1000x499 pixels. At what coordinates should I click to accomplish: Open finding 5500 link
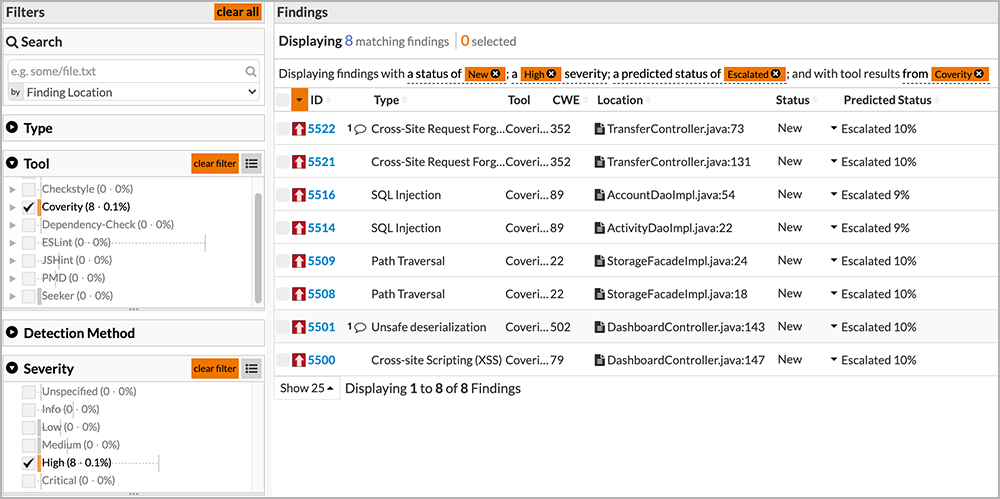tap(321, 360)
